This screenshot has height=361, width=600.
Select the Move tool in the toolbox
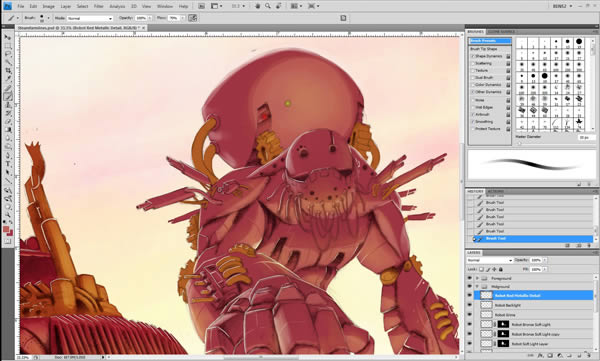click(x=8, y=37)
